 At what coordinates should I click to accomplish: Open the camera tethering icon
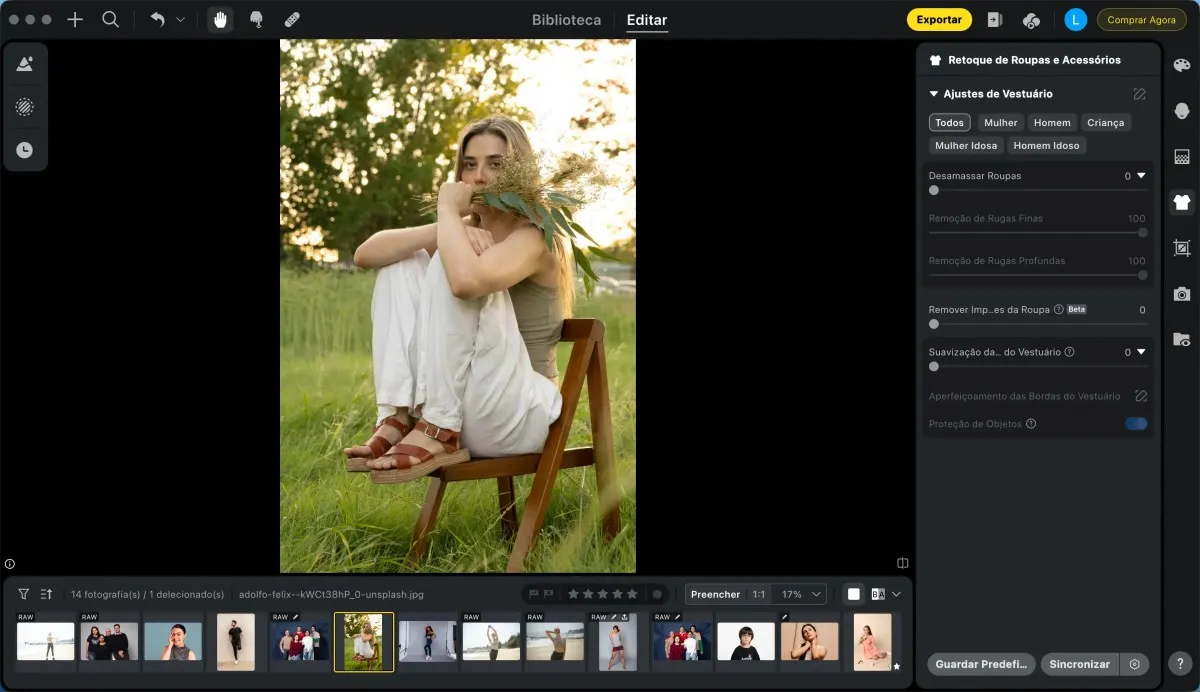click(x=1182, y=294)
